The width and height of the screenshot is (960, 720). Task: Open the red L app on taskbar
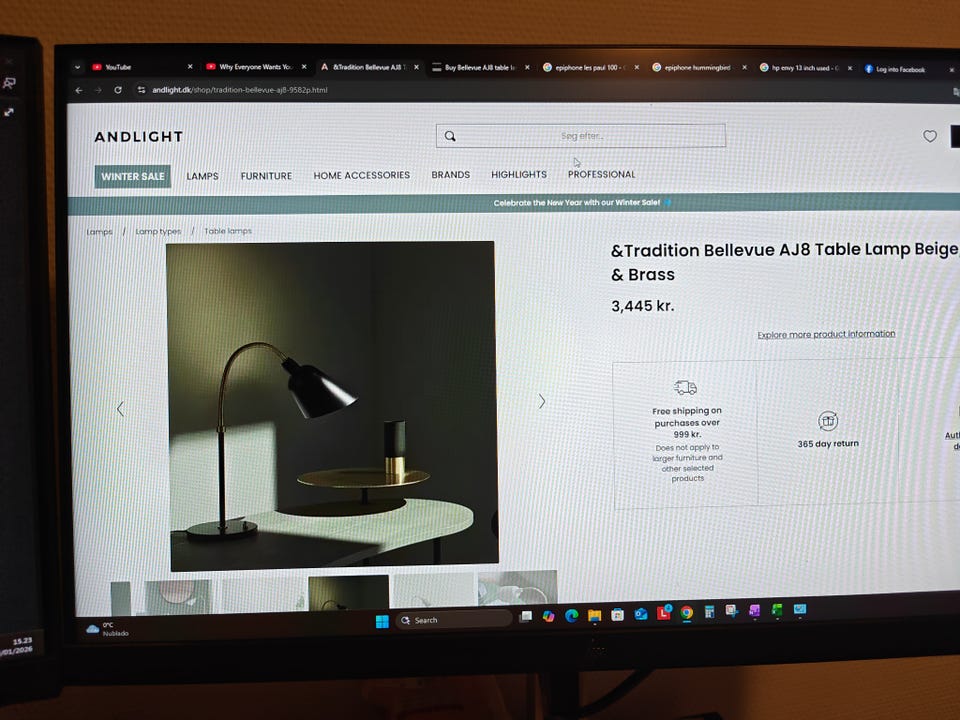[664, 612]
